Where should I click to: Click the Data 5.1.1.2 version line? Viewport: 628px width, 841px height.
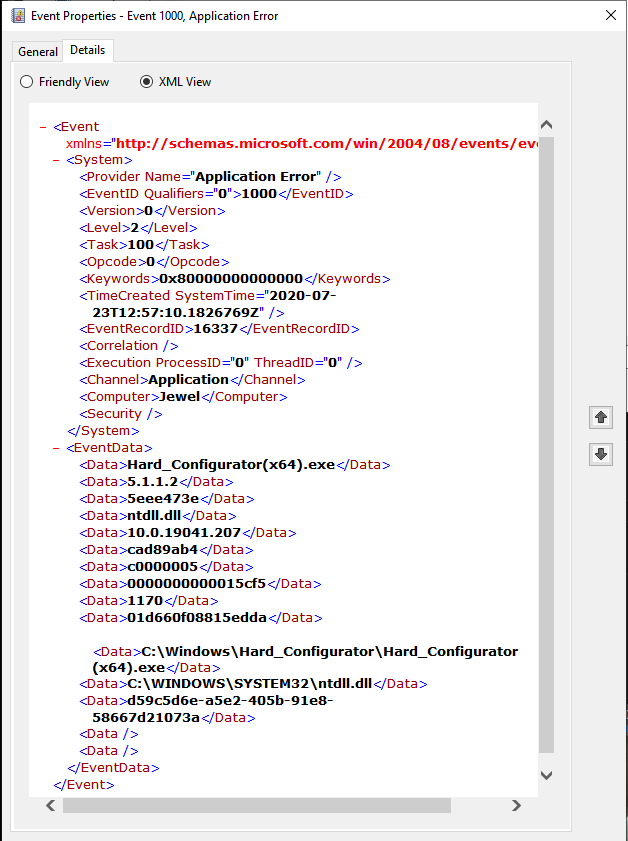[x=156, y=482]
